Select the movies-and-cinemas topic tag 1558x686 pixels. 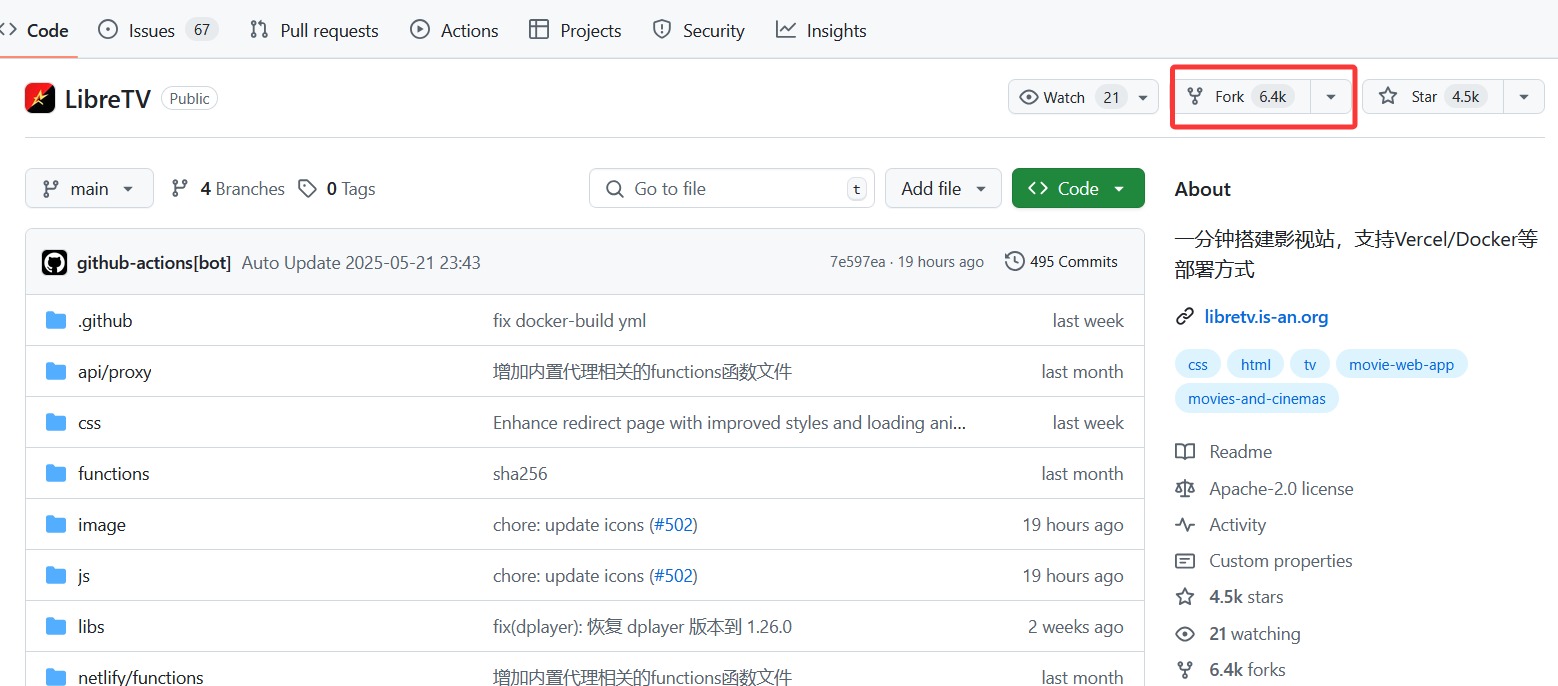(x=1257, y=399)
